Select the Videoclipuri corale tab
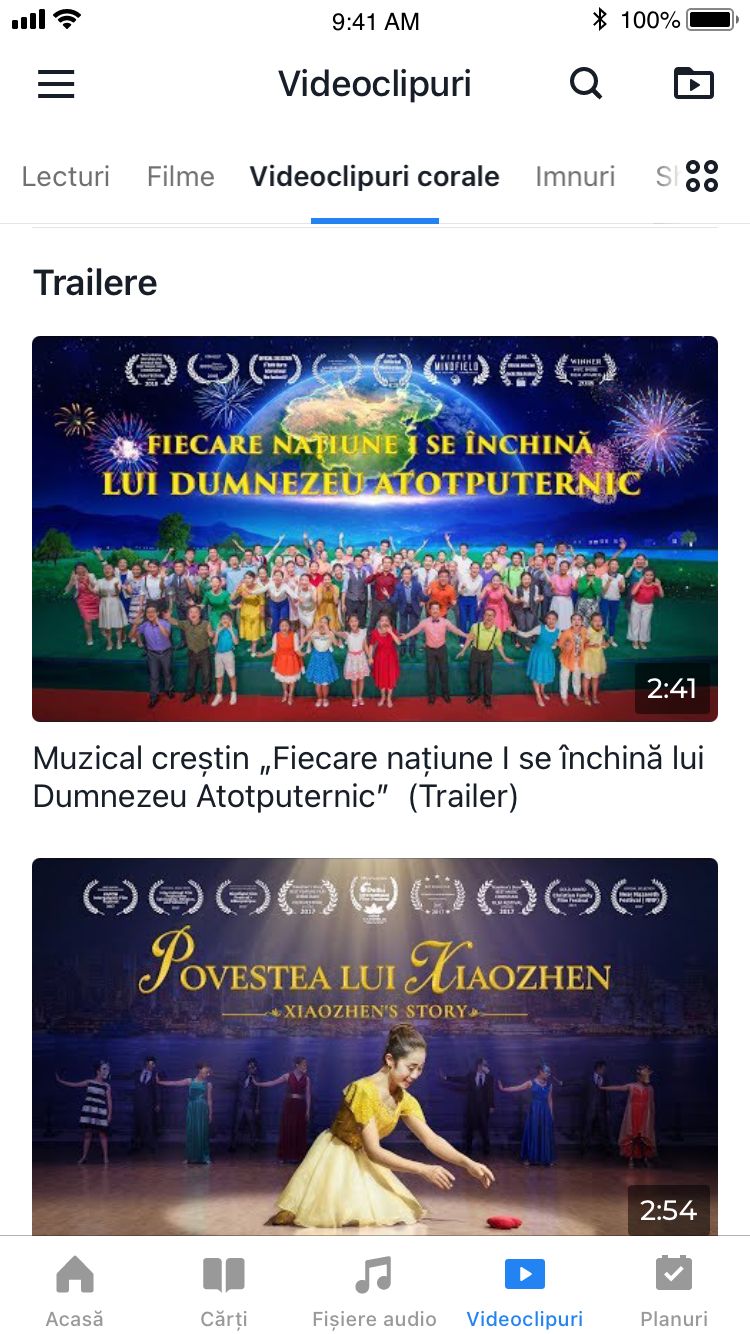 pos(375,177)
